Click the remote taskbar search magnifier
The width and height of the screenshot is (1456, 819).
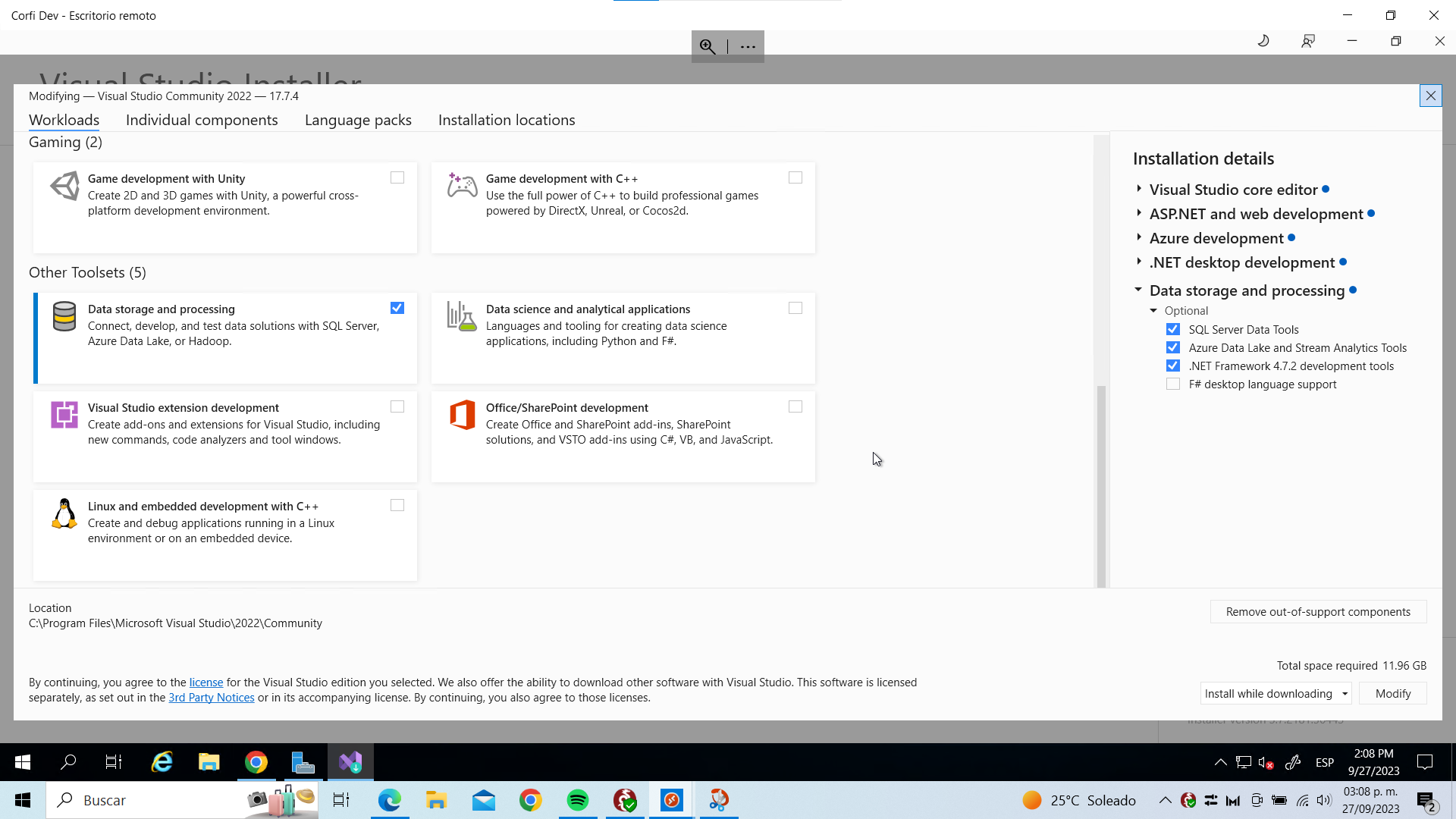68,762
